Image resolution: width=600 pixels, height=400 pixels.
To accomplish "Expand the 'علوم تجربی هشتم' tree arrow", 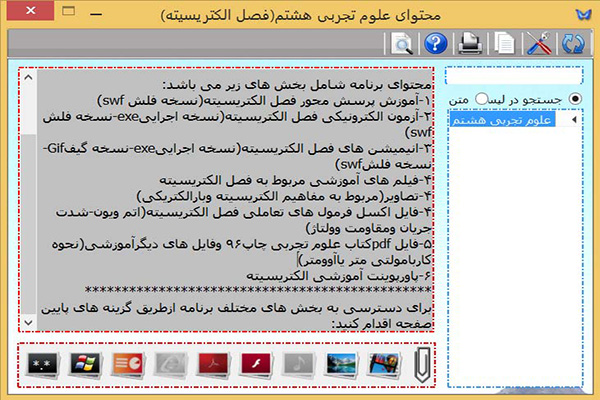I will click(574, 119).
